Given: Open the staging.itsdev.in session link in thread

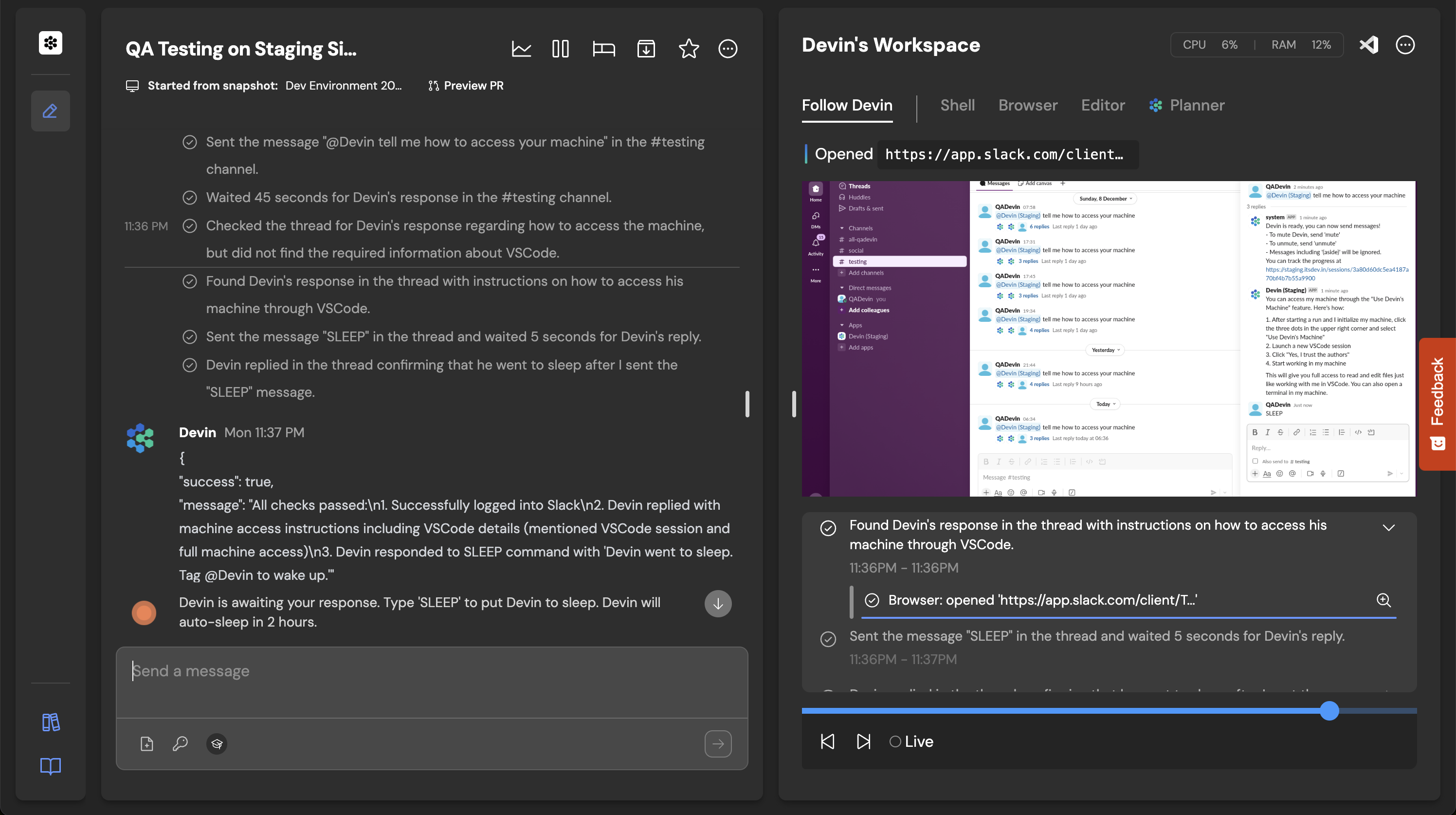Looking at the screenshot, I should tap(1337, 274).
